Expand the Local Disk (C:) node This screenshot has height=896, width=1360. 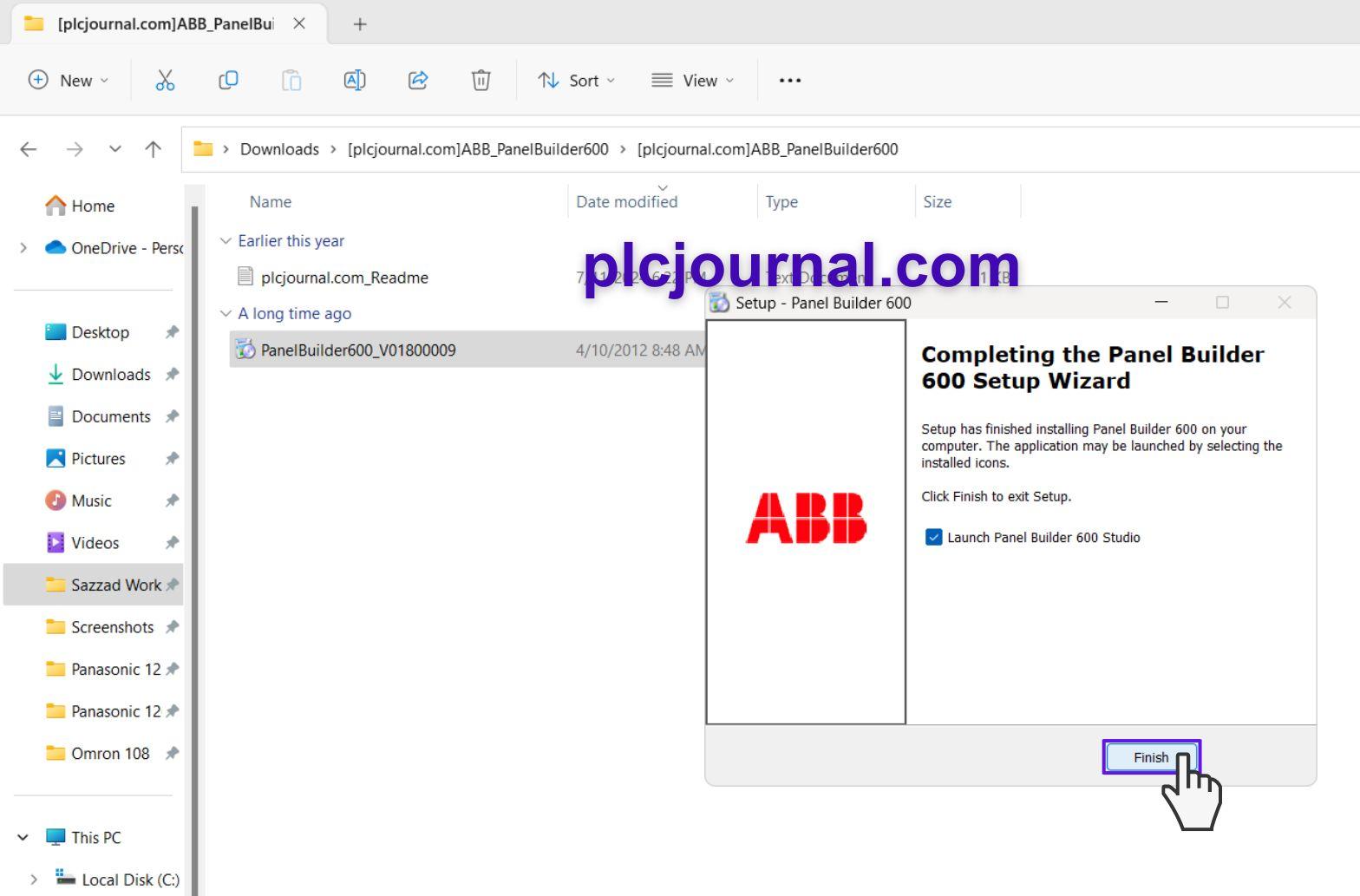34,880
